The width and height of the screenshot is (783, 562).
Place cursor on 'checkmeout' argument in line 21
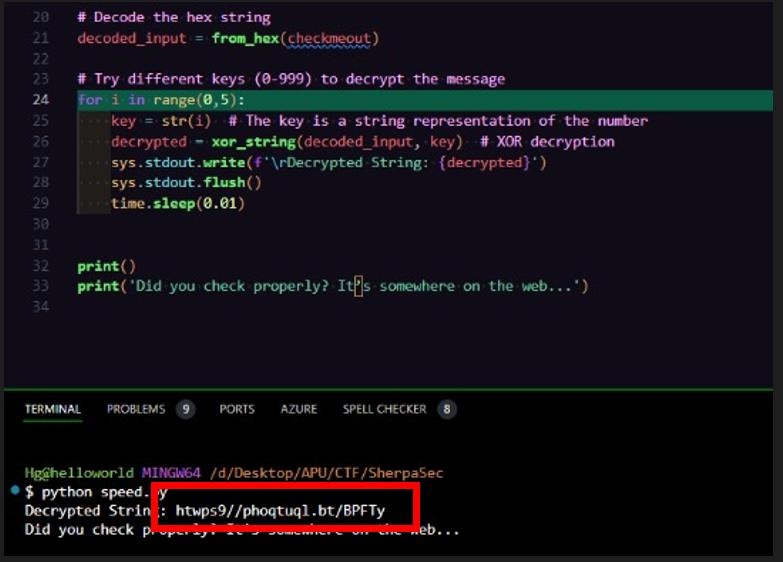329,38
